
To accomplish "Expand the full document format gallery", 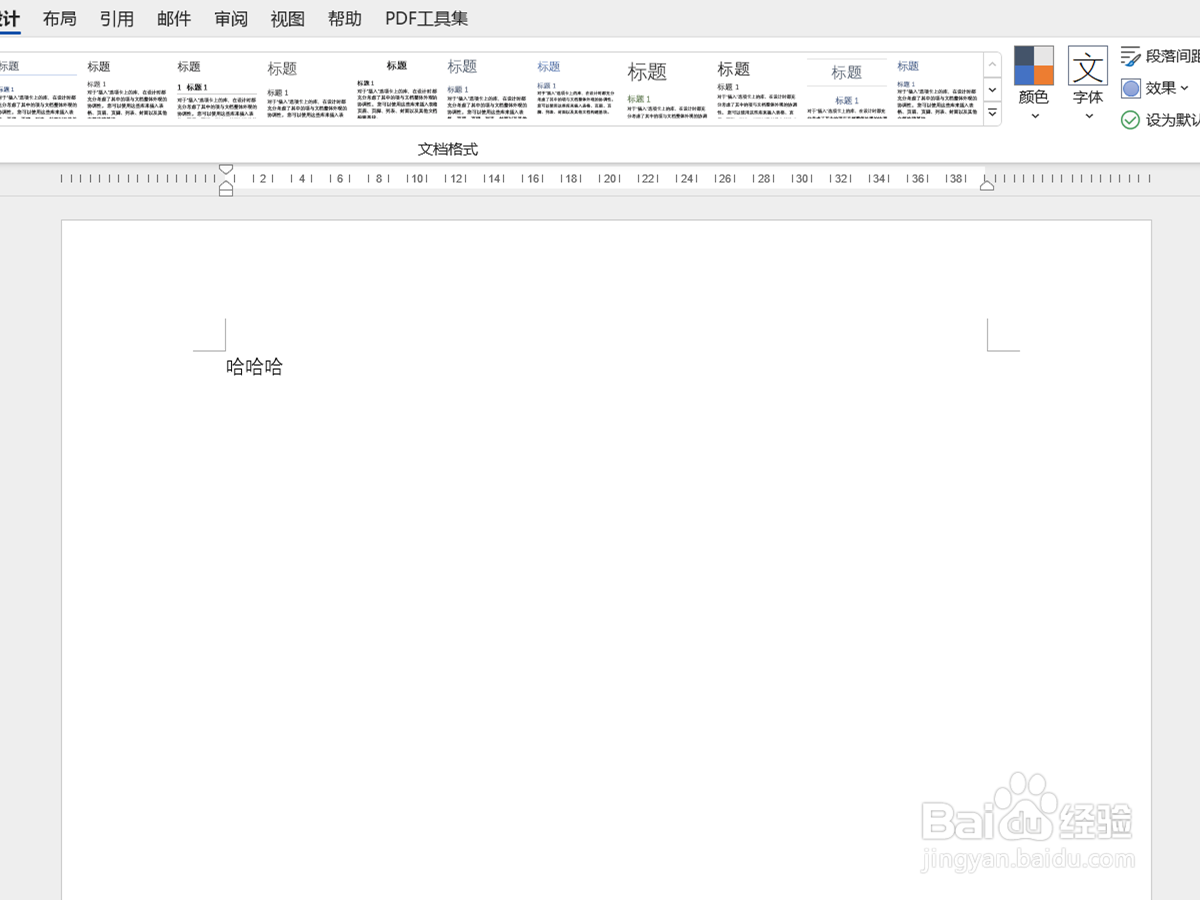I will pos(992,113).
